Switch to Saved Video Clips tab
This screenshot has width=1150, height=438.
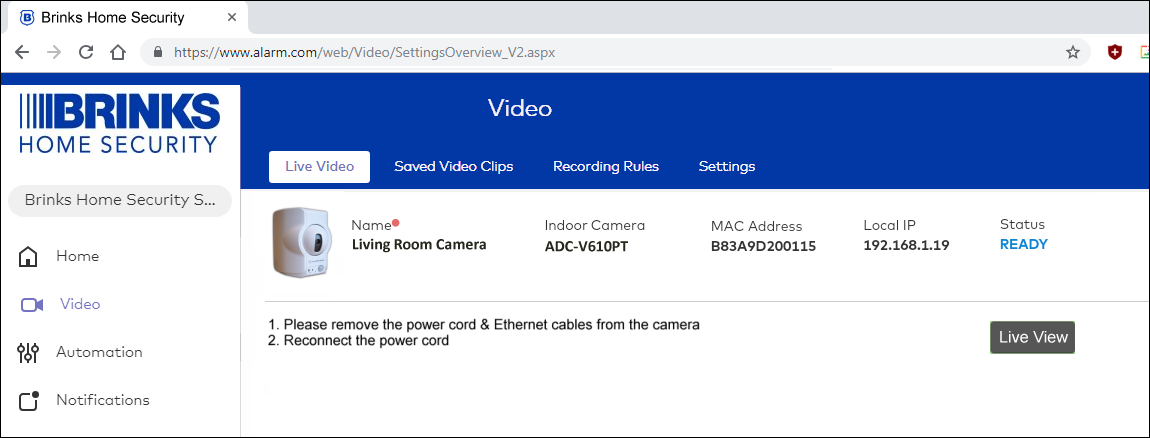pos(453,167)
